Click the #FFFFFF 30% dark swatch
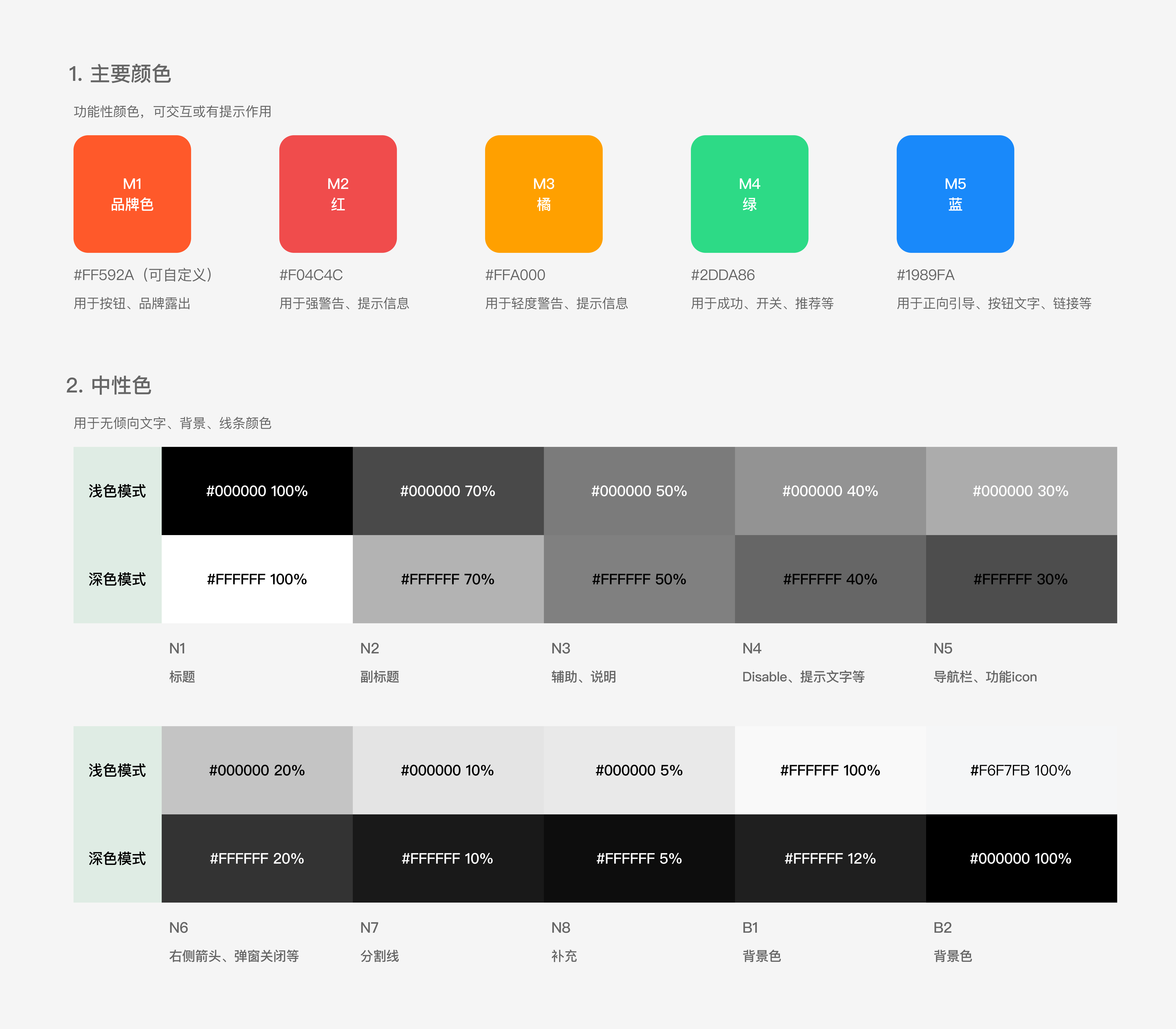The height and width of the screenshot is (1029, 1176). click(1021, 579)
